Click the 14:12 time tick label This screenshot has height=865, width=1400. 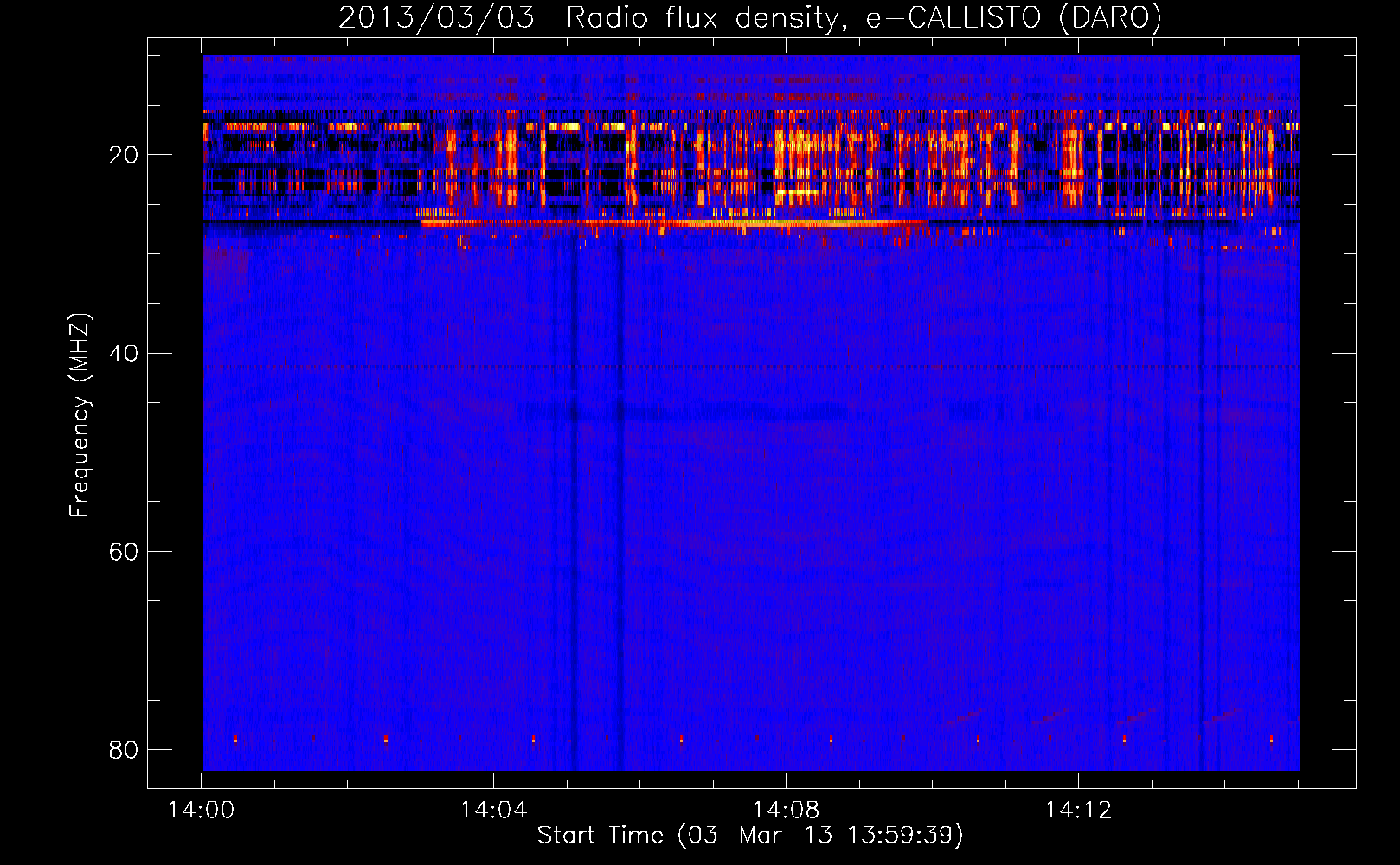click(1078, 810)
